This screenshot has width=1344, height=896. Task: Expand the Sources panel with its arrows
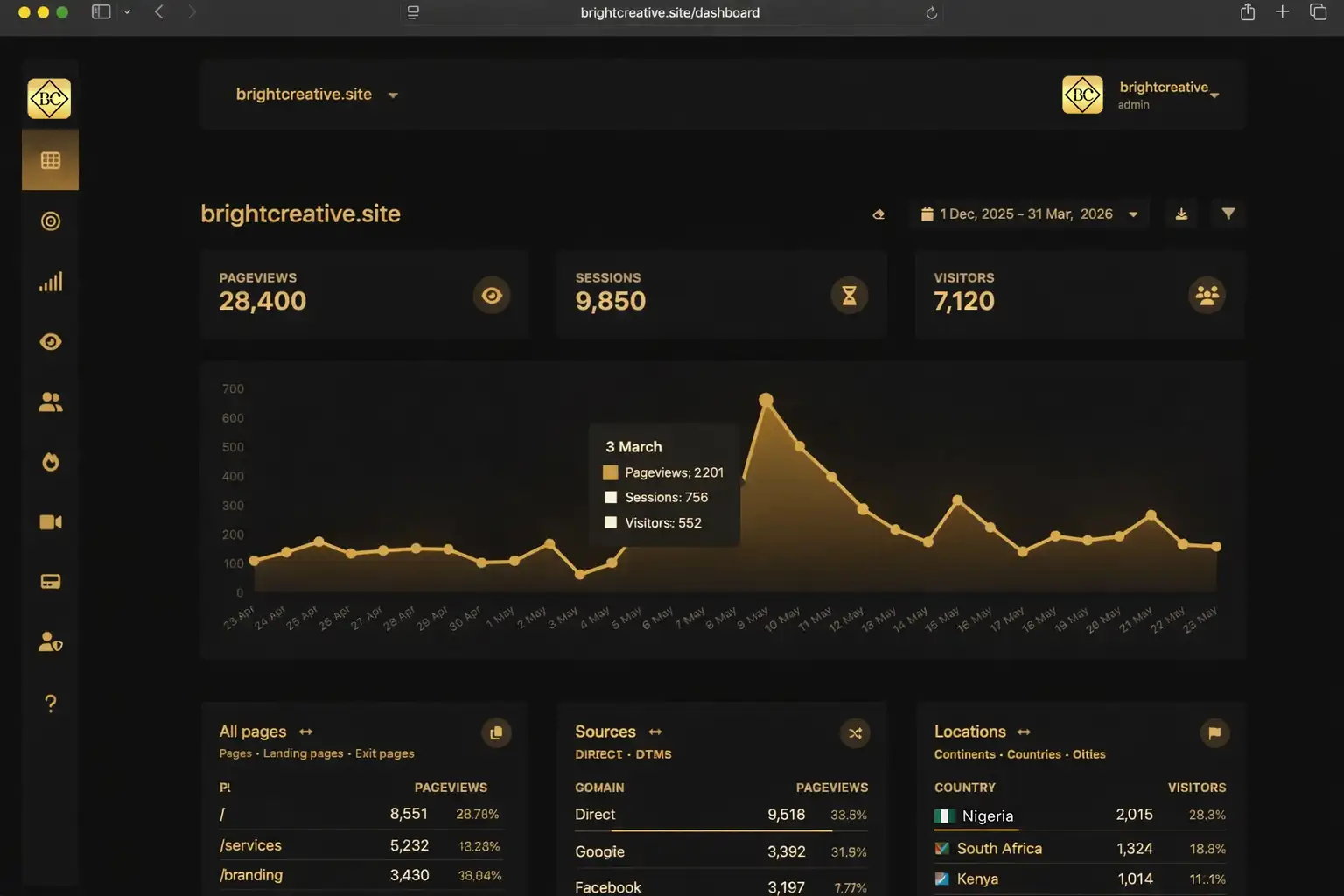655,731
